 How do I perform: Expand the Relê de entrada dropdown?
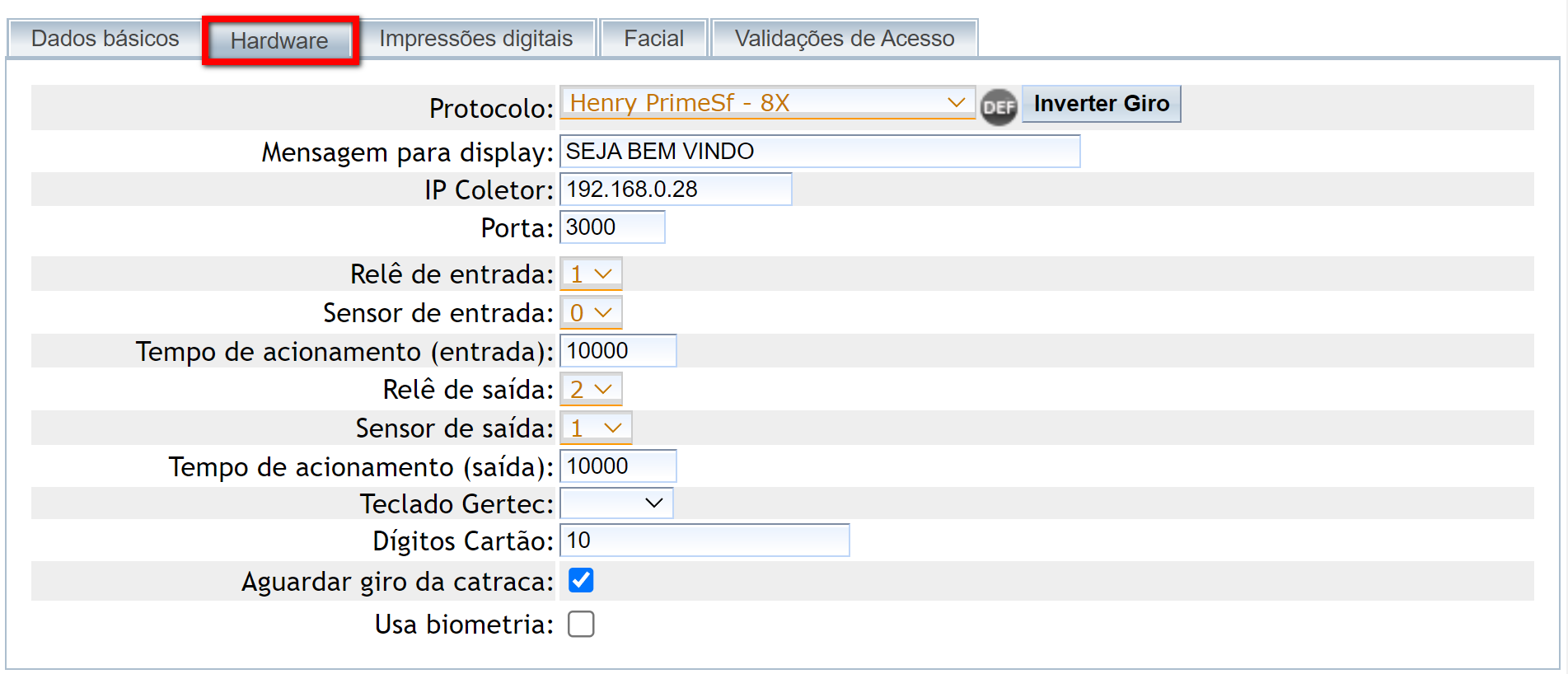pos(591,274)
